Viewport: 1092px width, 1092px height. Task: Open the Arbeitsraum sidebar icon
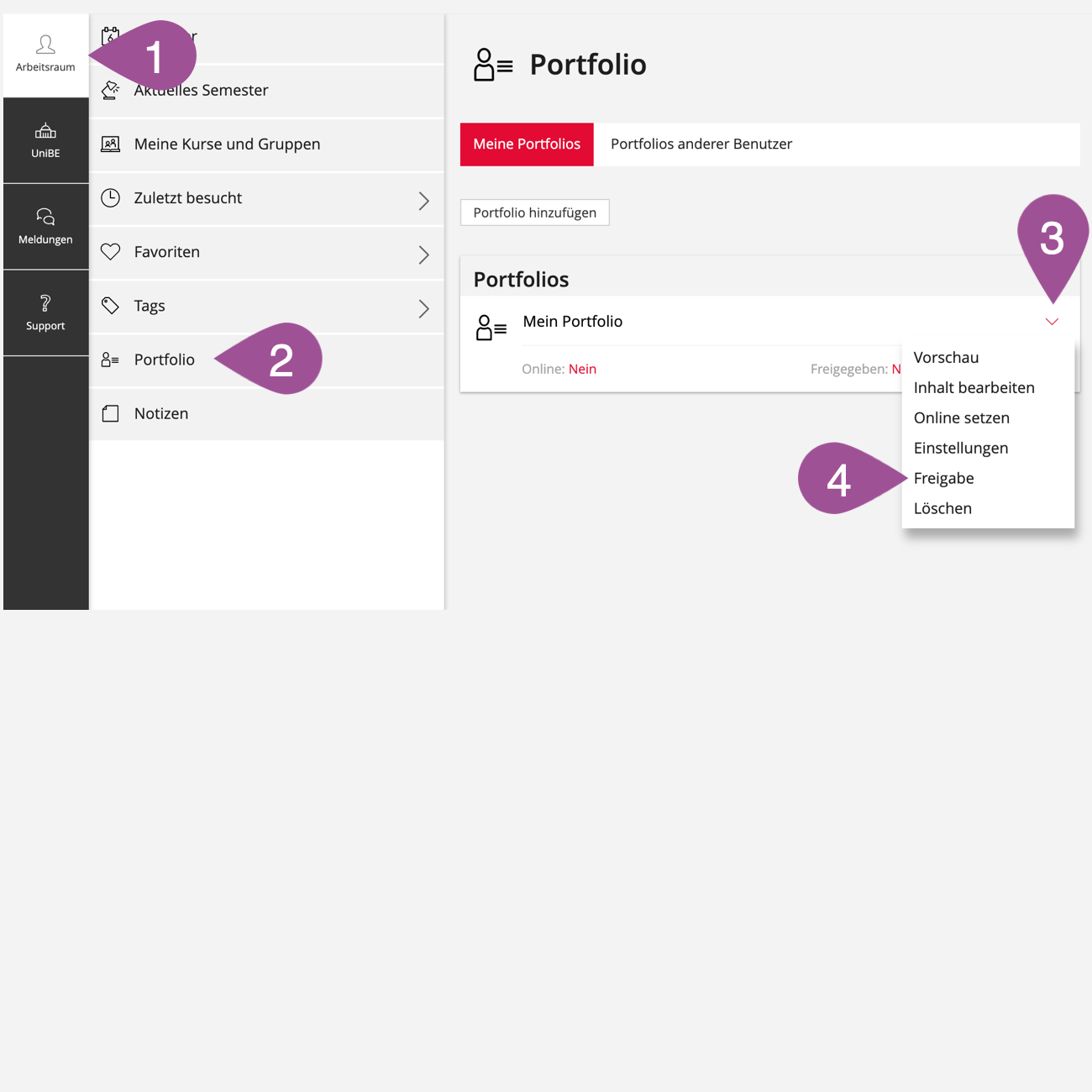pos(45,45)
